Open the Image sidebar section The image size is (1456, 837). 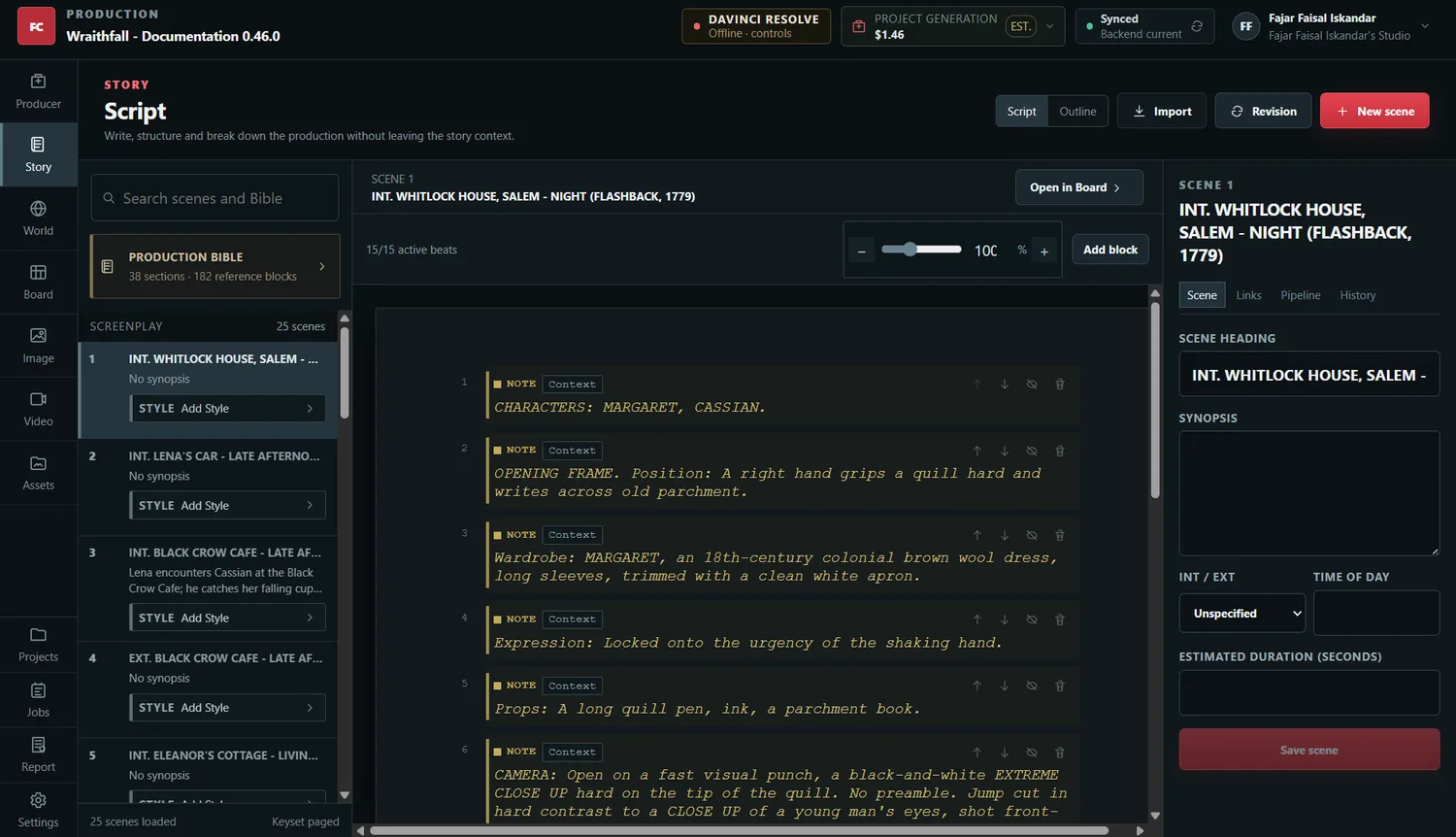[38, 346]
